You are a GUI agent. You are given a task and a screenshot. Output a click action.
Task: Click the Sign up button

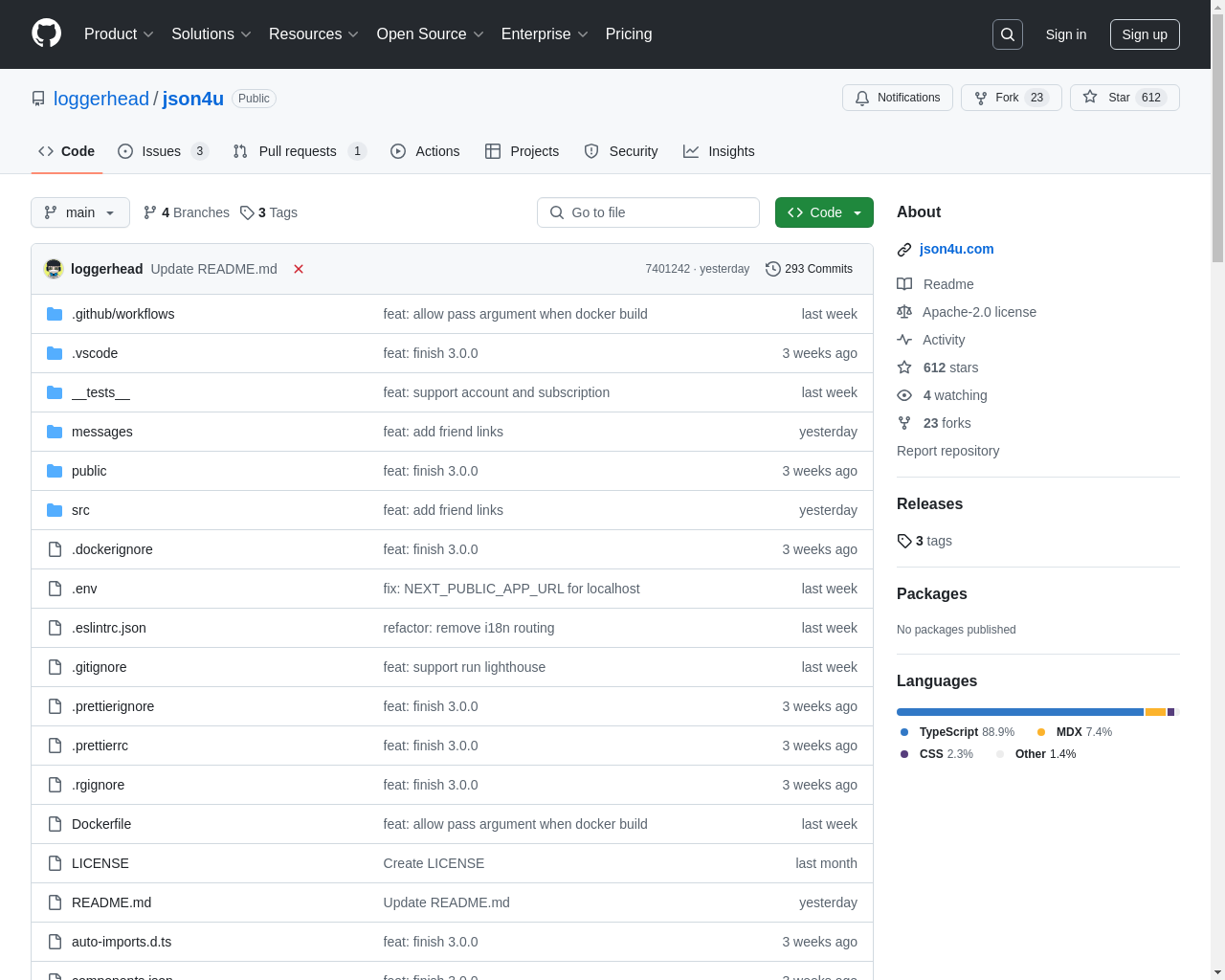tap(1145, 34)
